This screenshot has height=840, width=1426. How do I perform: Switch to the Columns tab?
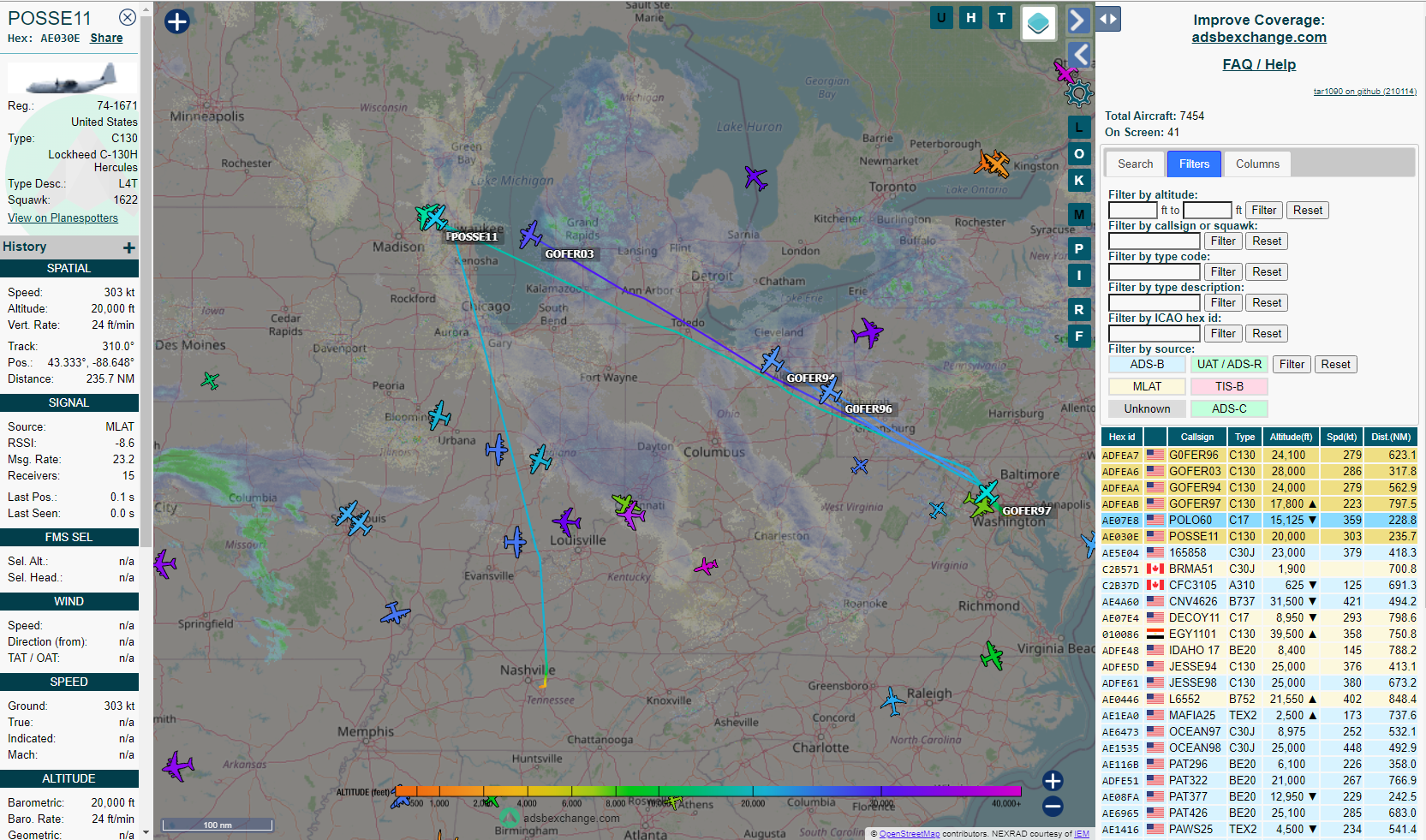pos(1257,164)
